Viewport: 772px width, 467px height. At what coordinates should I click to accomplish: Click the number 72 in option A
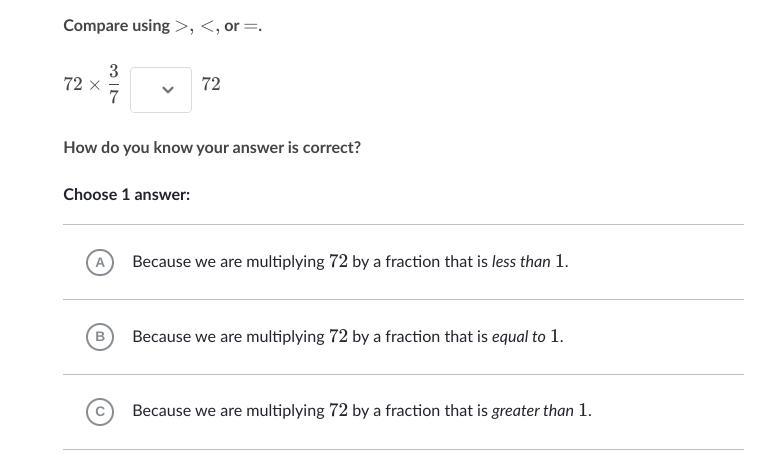click(338, 262)
